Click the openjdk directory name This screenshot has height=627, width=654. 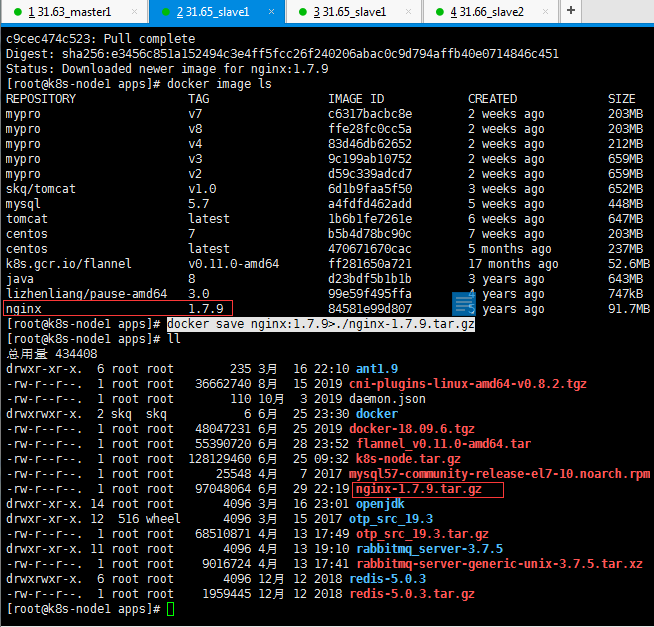[x=380, y=504]
